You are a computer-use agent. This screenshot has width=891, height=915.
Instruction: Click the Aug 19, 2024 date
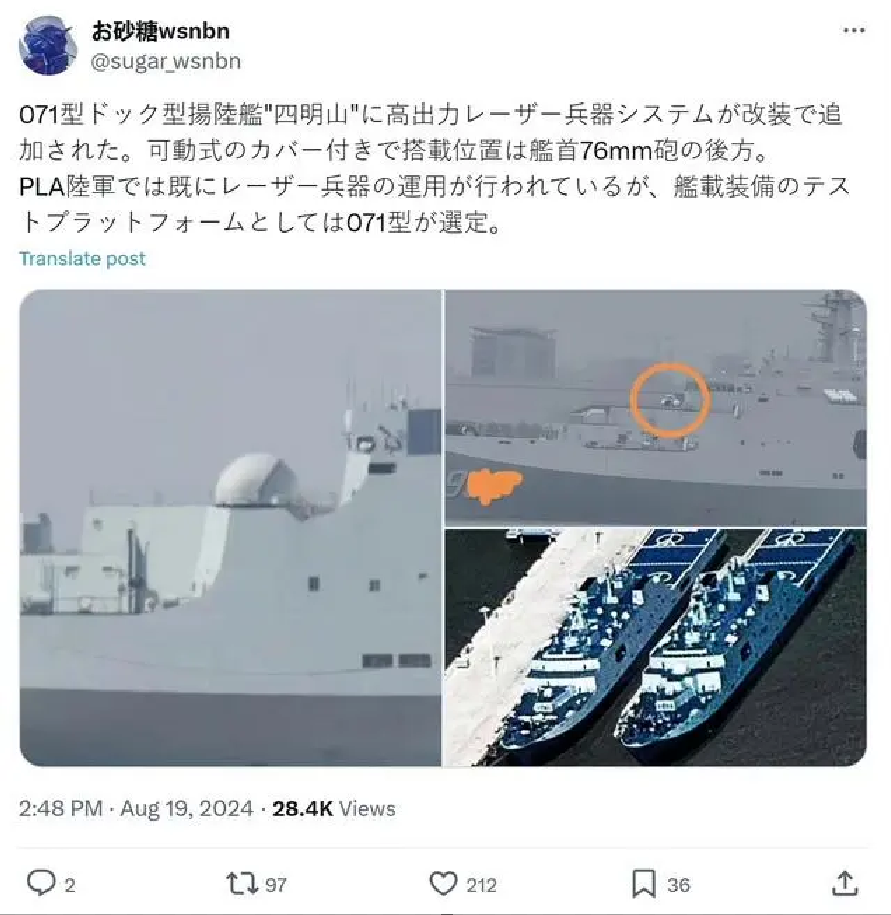point(187,809)
